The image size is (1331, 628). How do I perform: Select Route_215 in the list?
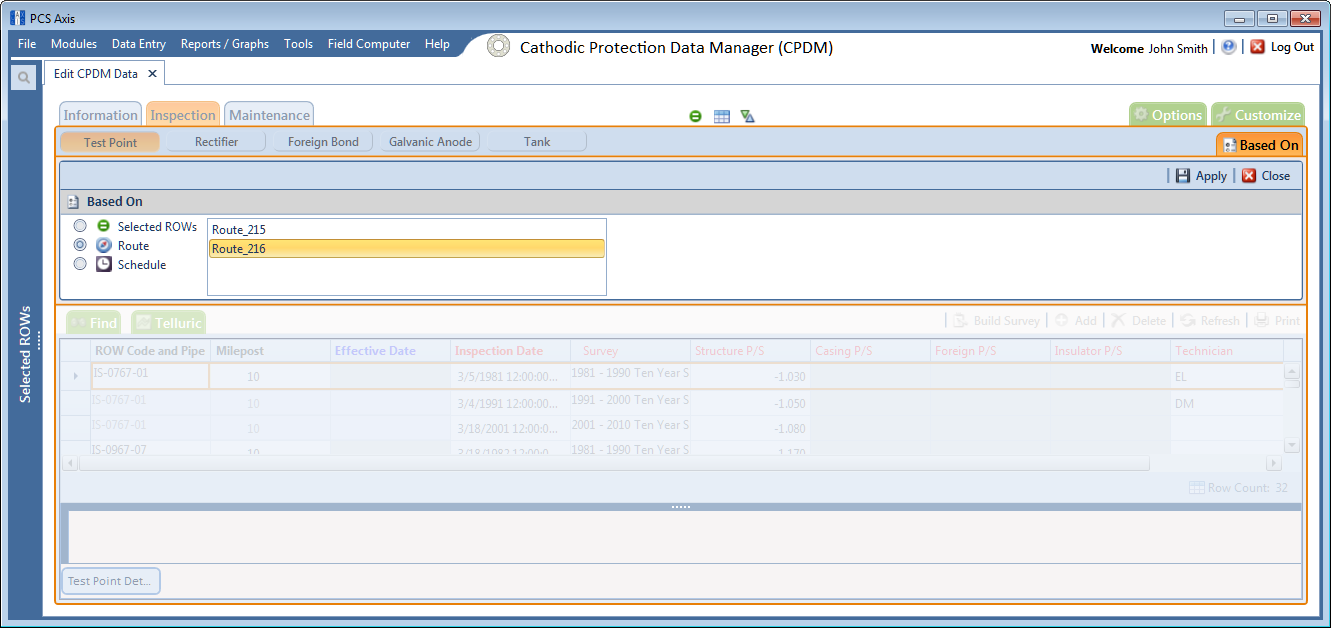point(406,230)
